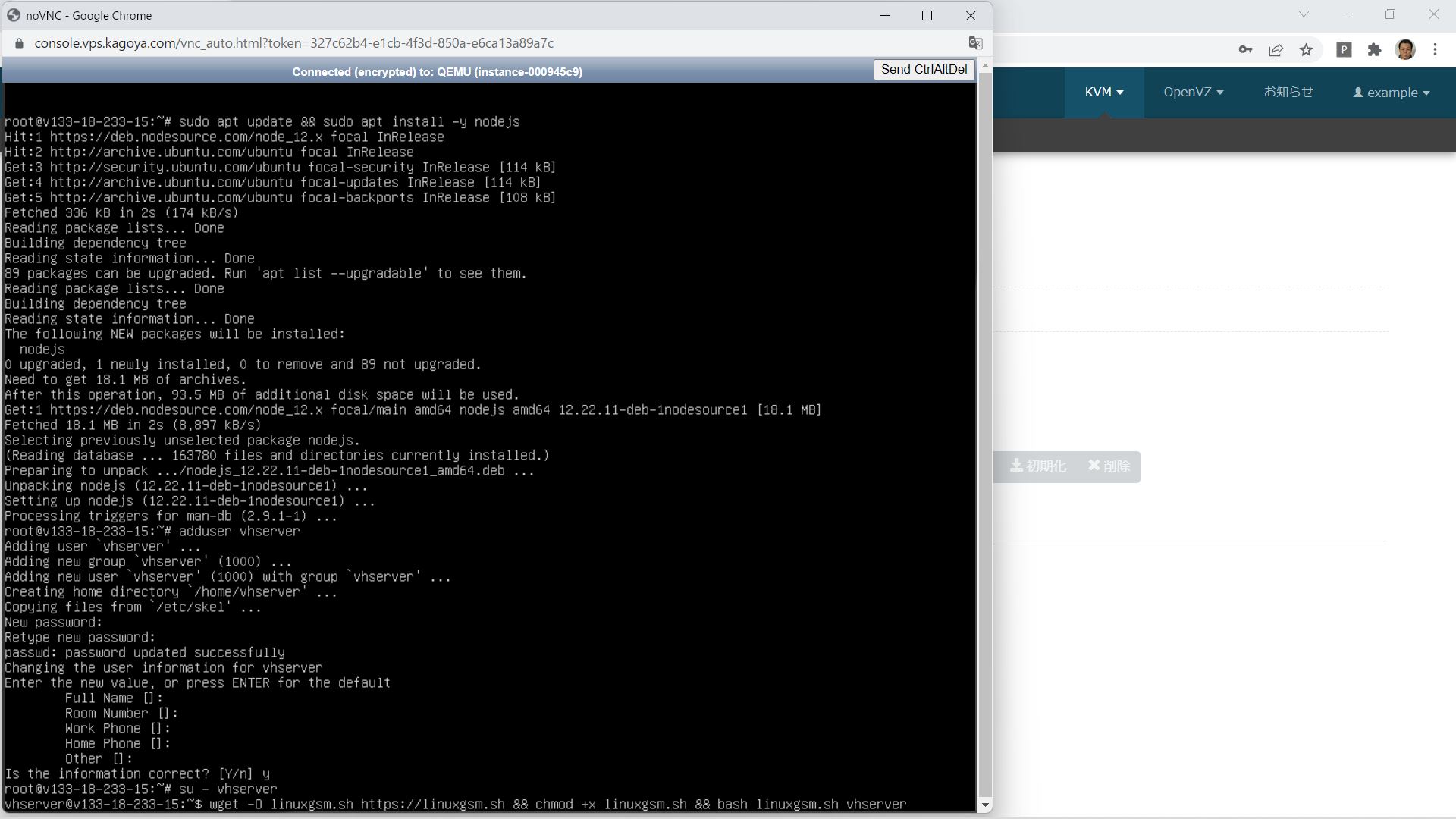Open the Extensions puzzle piece icon

1375,49
